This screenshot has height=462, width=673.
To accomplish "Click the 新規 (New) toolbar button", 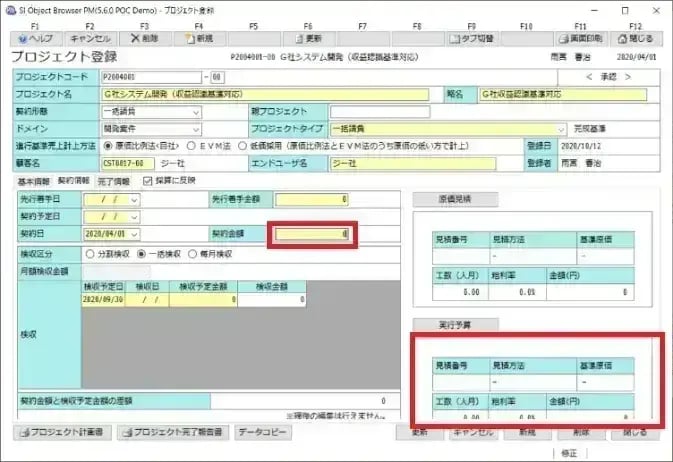I will [x=198, y=38].
